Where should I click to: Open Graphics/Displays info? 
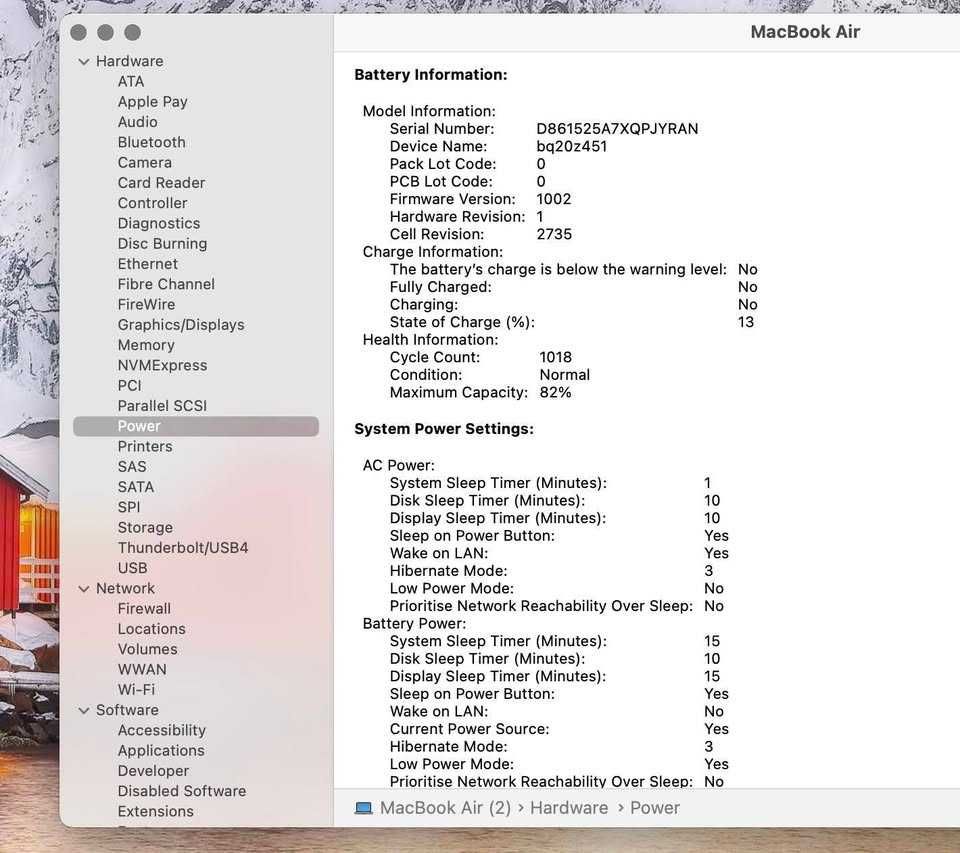tap(181, 325)
